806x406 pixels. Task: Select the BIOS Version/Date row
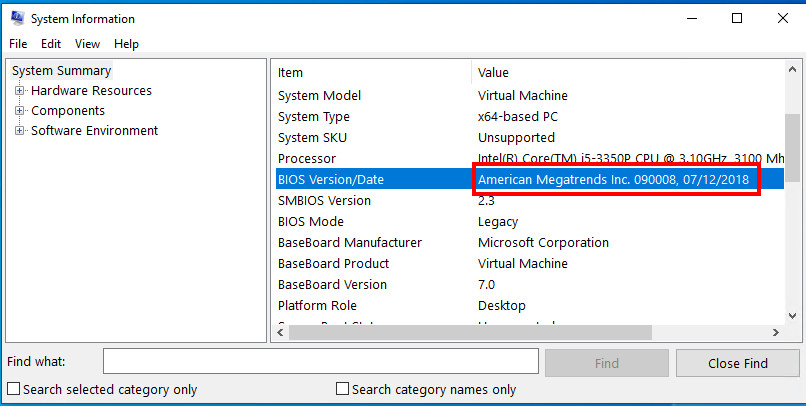[x=331, y=179]
